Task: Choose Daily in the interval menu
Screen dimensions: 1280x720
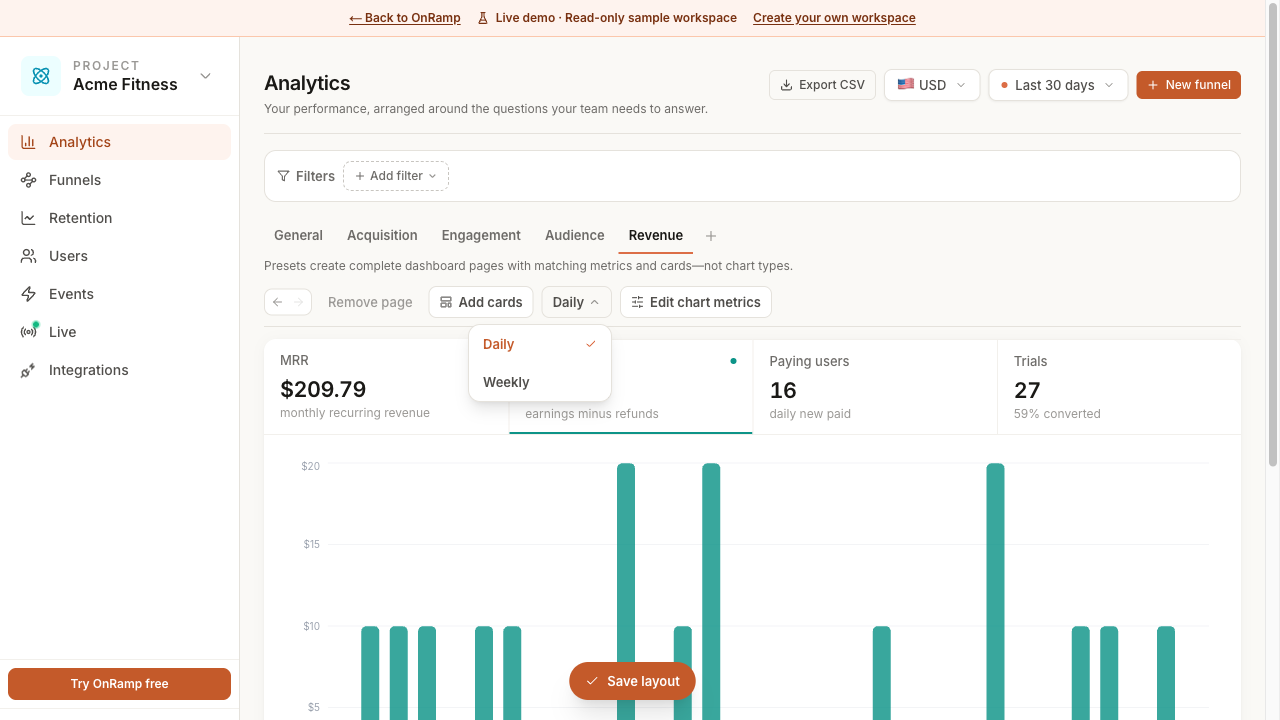Action: point(540,344)
